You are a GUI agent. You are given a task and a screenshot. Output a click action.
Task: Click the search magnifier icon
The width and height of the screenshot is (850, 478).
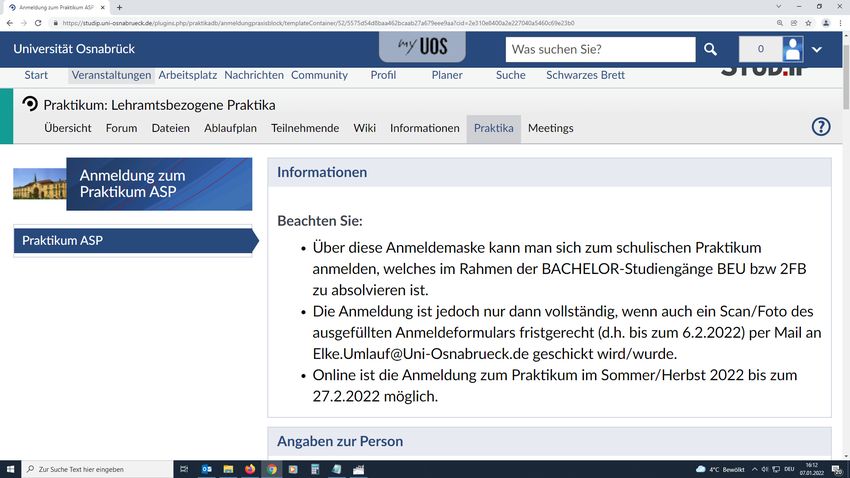point(710,49)
